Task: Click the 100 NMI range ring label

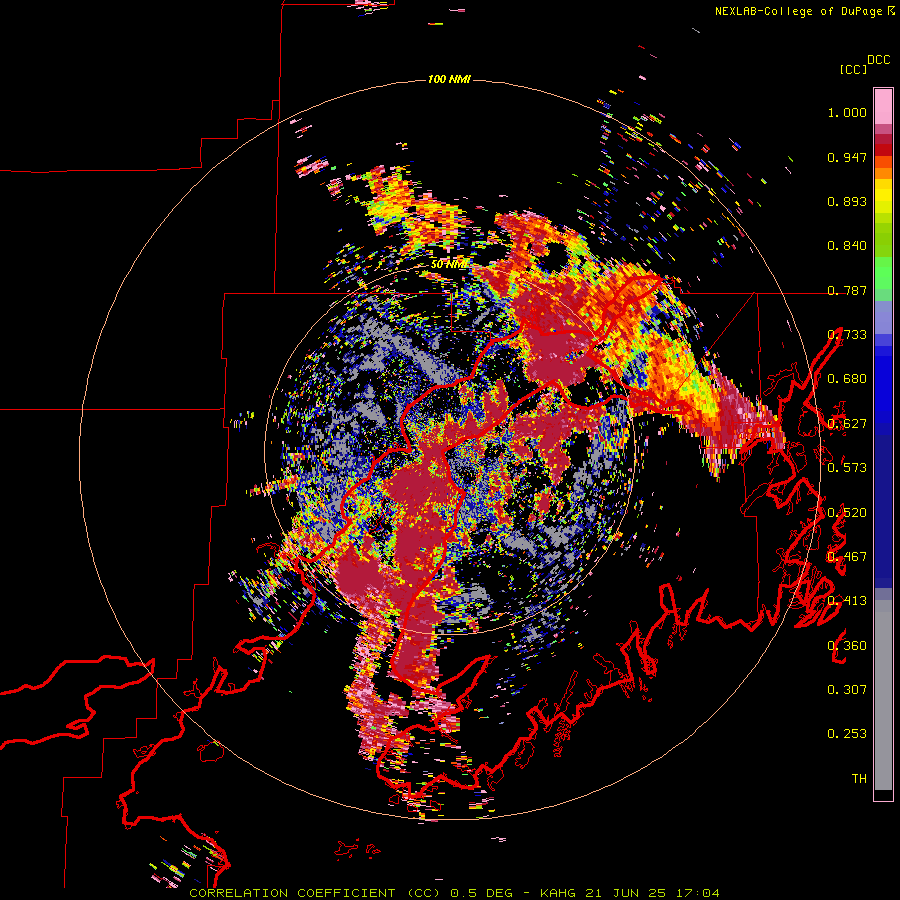Action: tap(449, 79)
